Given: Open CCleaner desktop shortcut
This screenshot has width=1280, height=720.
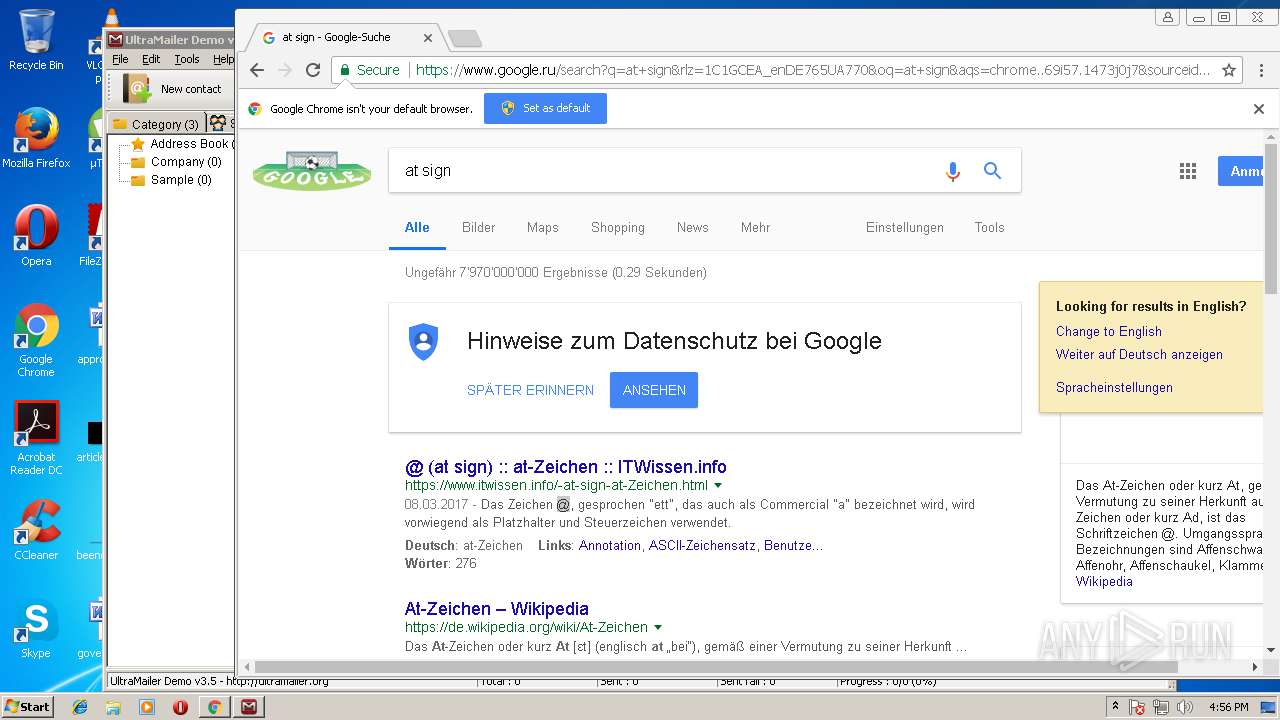Looking at the screenshot, I should coord(36,530).
